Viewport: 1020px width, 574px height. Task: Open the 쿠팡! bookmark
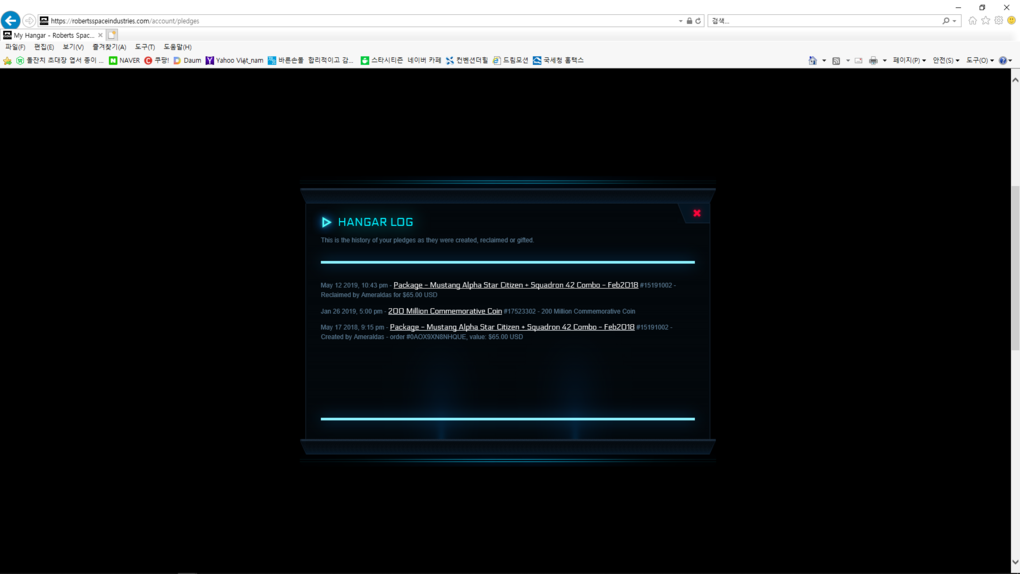point(156,61)
